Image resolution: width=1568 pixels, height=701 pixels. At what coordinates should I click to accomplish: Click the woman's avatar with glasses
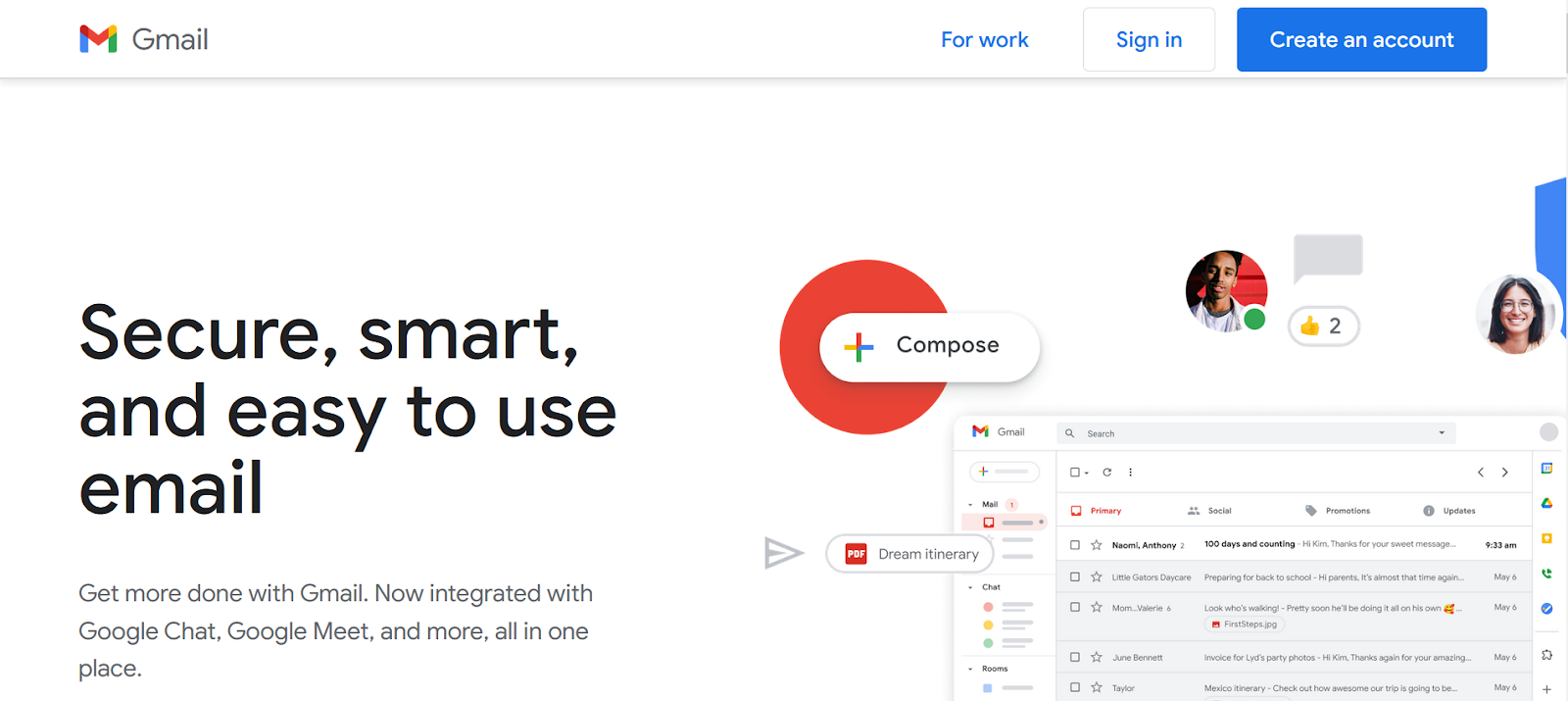pos(1515,314)
